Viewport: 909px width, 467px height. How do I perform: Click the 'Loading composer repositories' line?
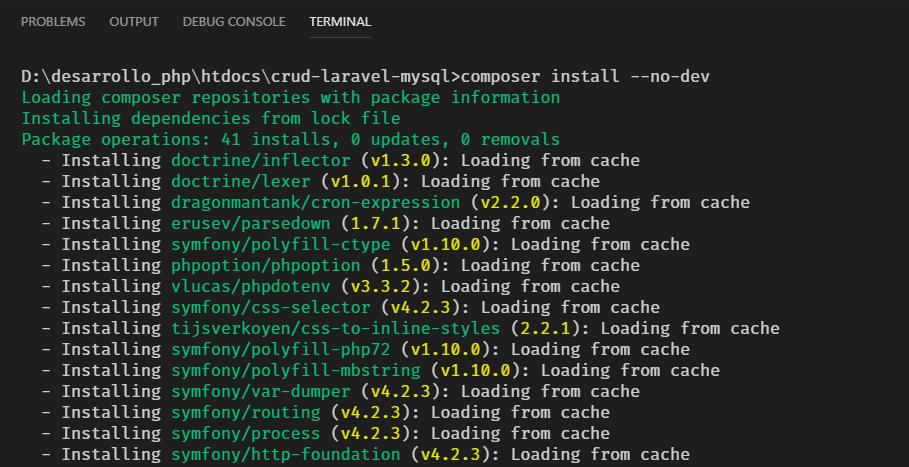[x=290, y=97]
